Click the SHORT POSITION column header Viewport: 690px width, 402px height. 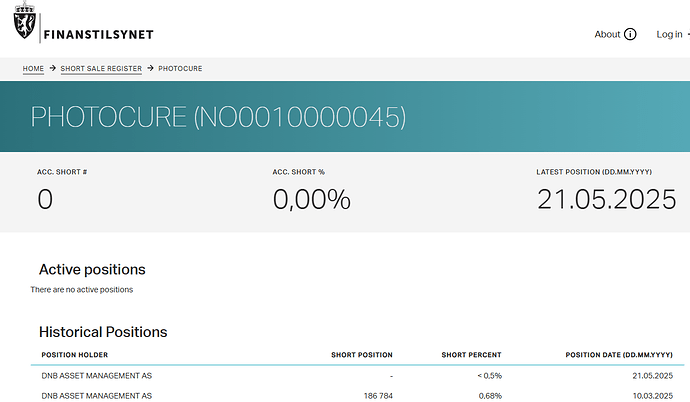362,355
